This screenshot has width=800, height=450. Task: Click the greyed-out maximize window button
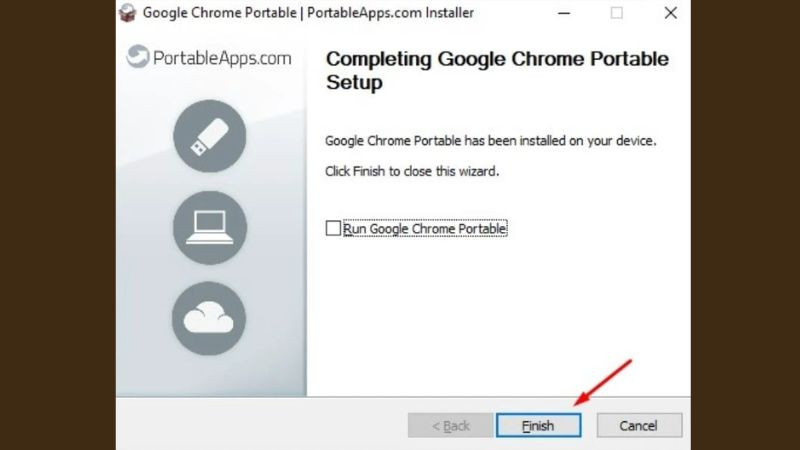click(x=616, y=13)
